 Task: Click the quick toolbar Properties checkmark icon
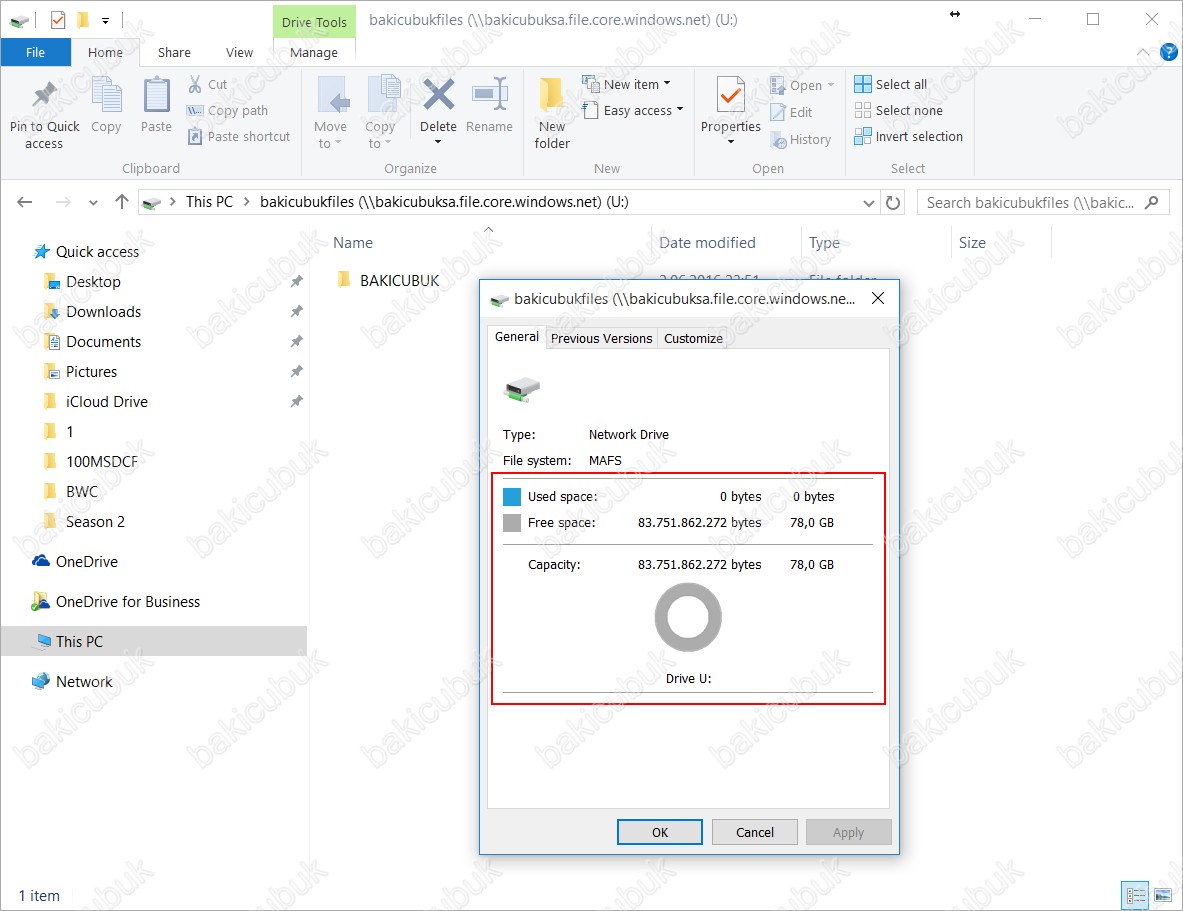58,20
